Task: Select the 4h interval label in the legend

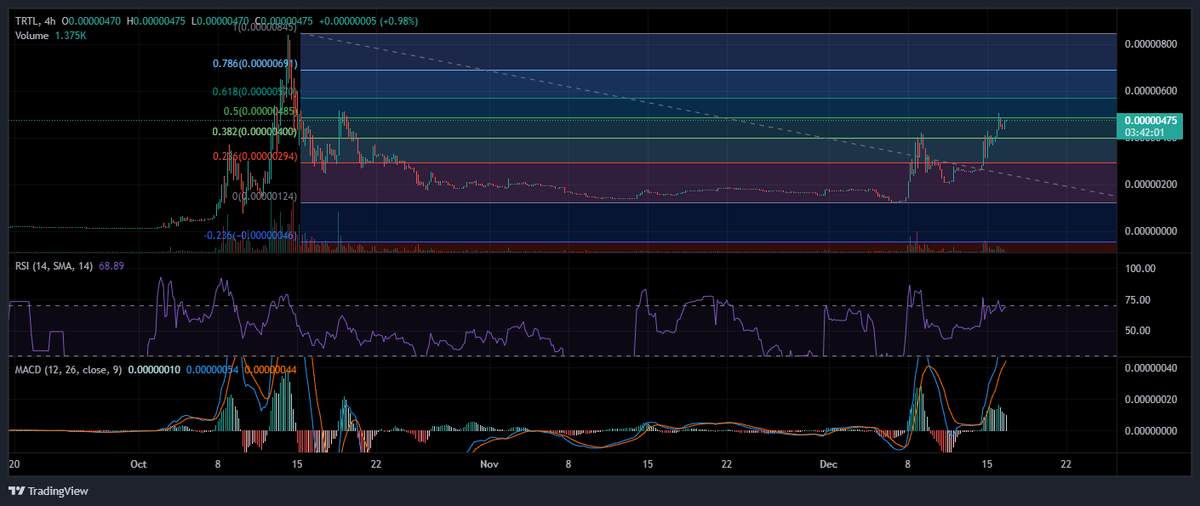Action: (x=49, y=20)
